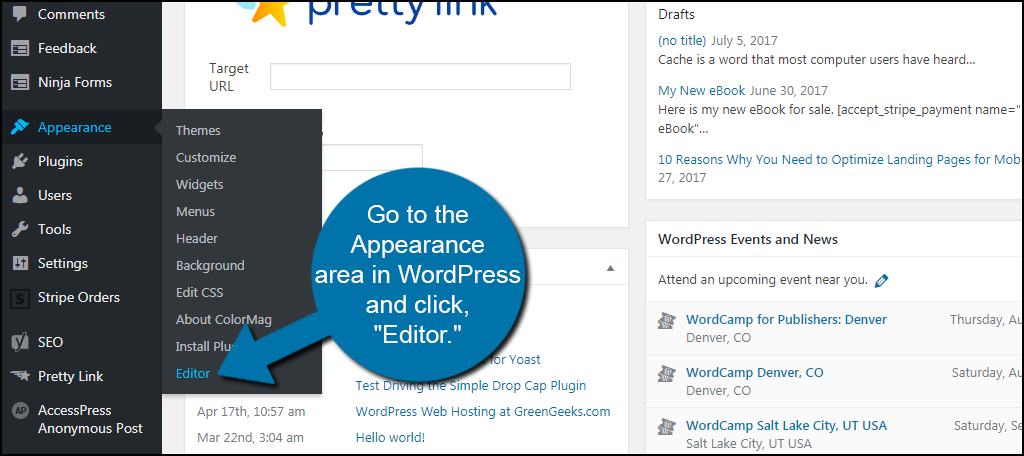The width and height of the screenshot is (1024, 456).
Task: Click the 'Apr 17th, 10:57 am' date
Action: 251,412
